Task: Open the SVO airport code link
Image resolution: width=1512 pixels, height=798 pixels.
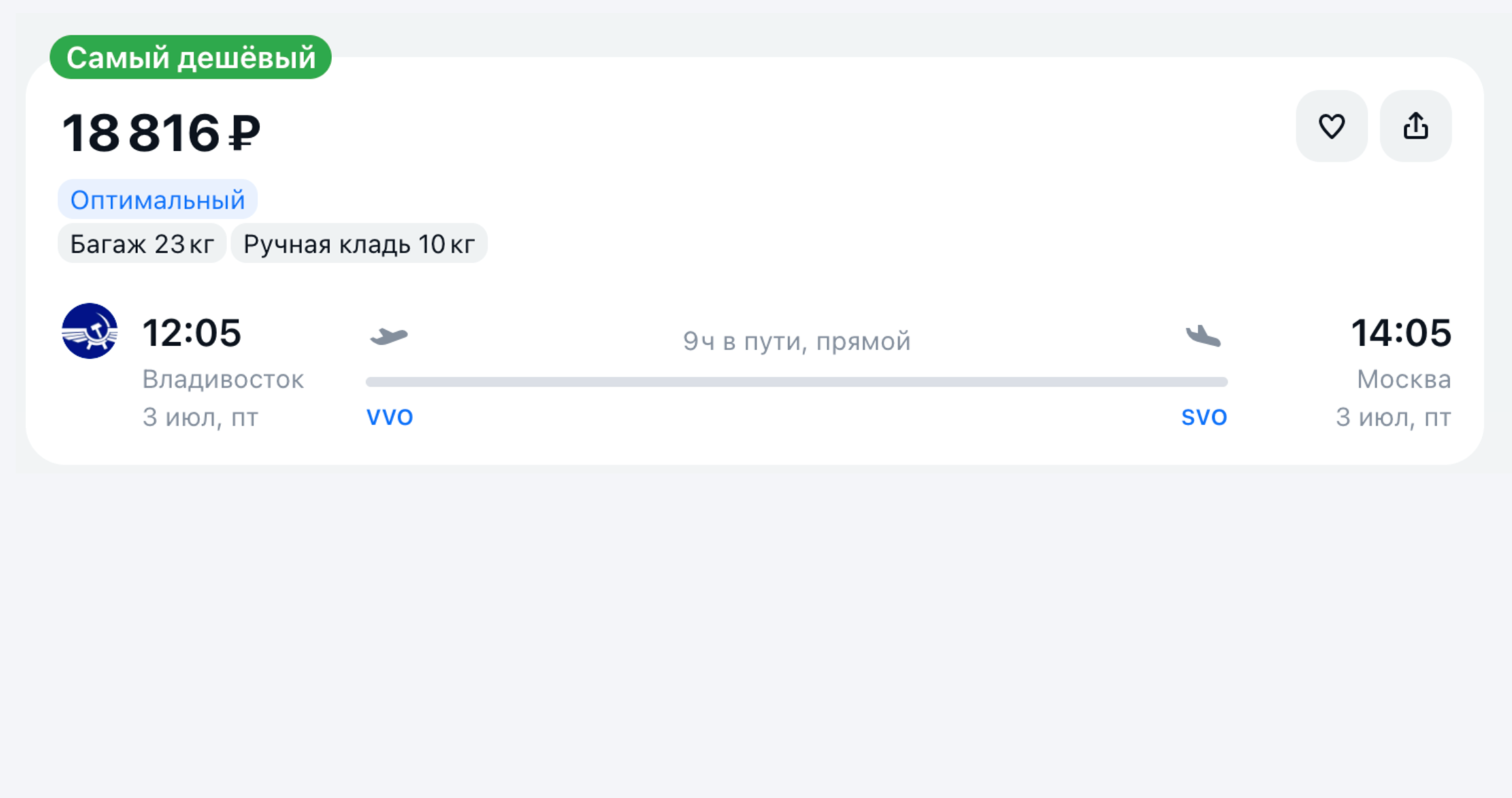Action: pyautogui.click(x=1204, y=417)
